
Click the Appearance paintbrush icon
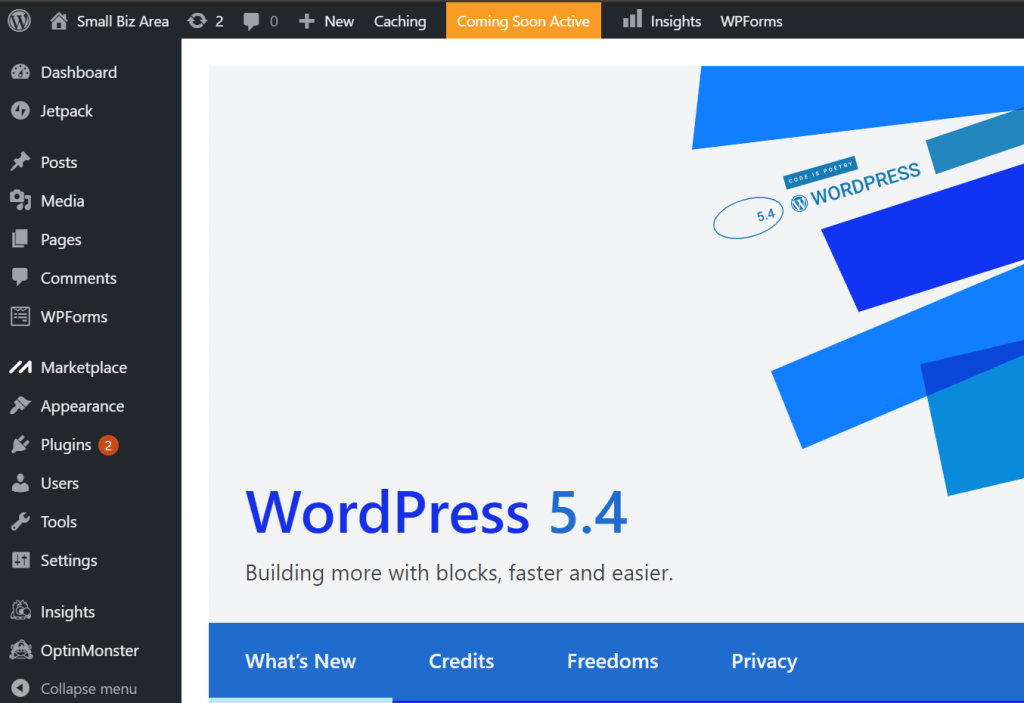20,406
